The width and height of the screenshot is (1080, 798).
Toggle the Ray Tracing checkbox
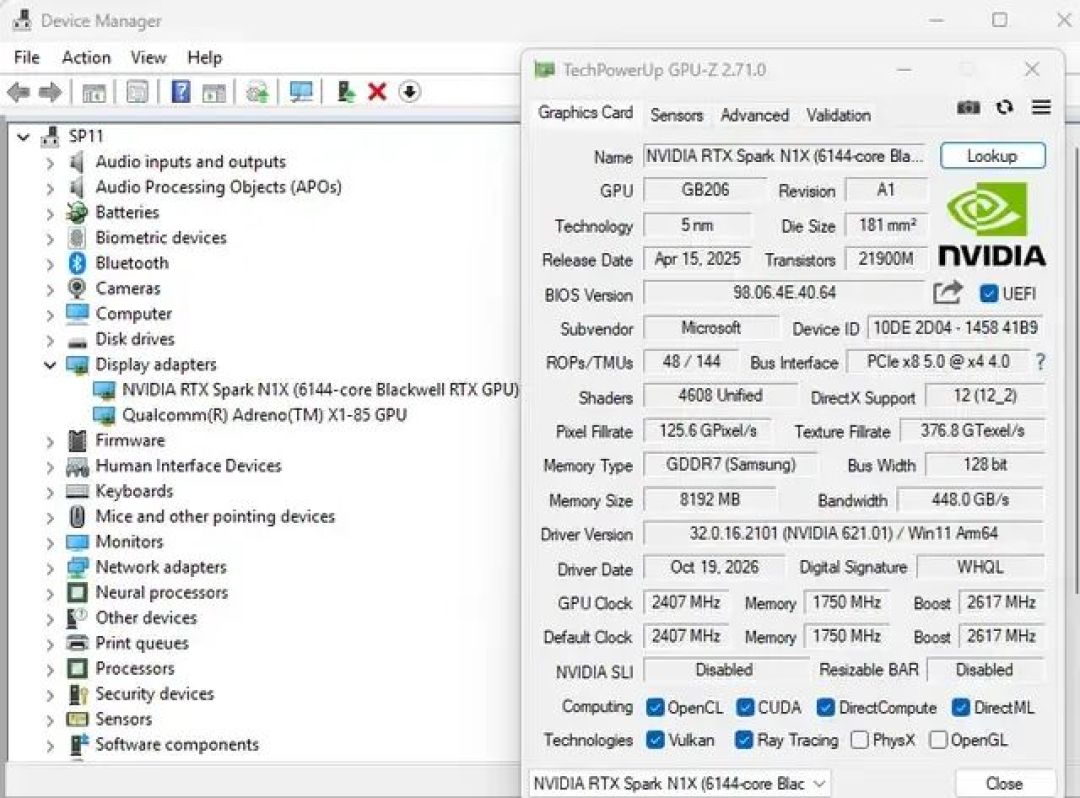tap(743, 739)
